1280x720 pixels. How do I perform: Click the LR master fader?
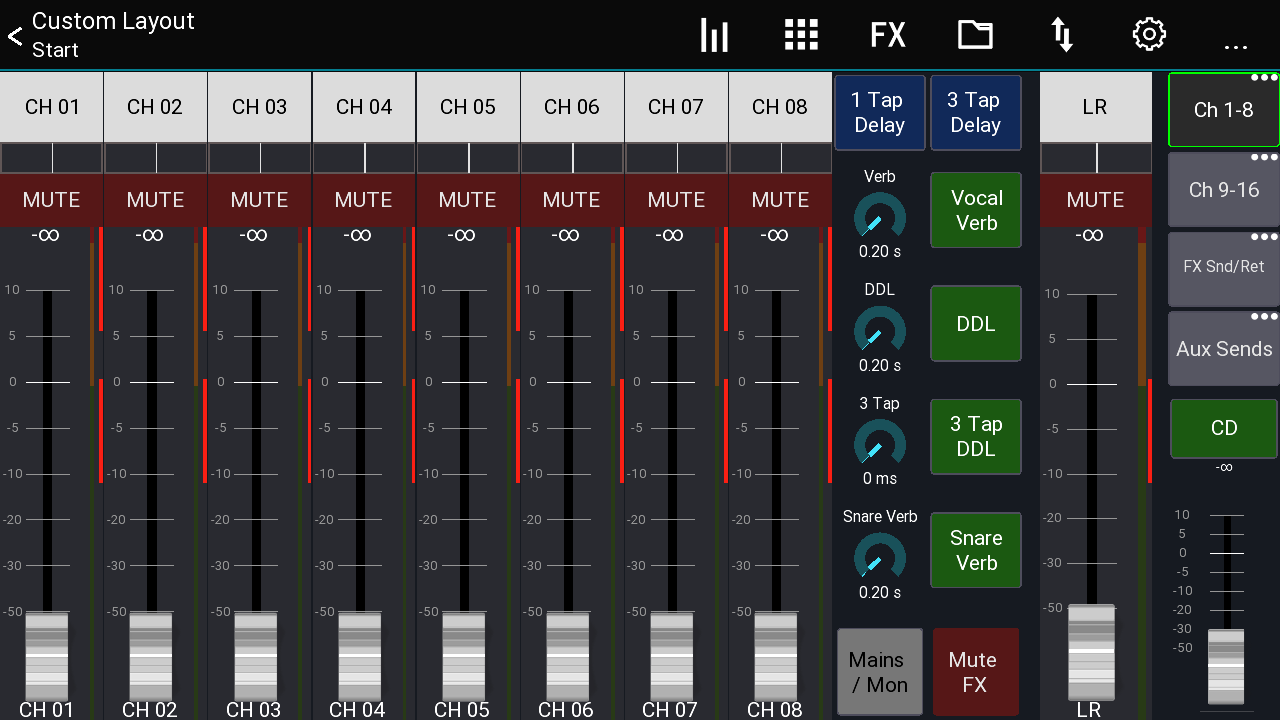(1091, 652)
